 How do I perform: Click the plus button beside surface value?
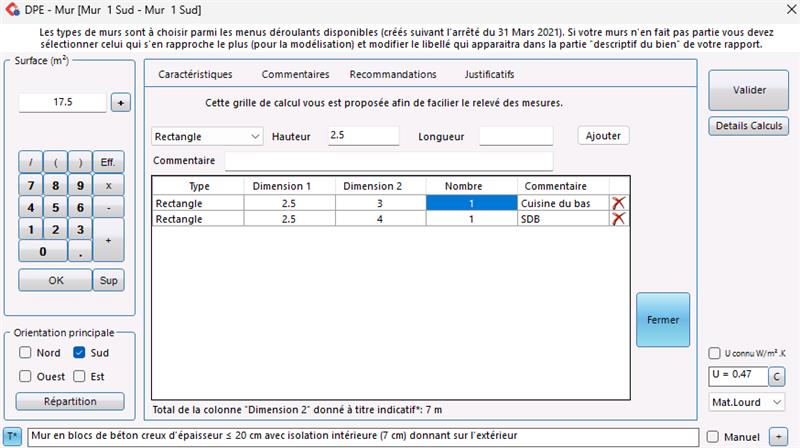click(x=120, y=102)
